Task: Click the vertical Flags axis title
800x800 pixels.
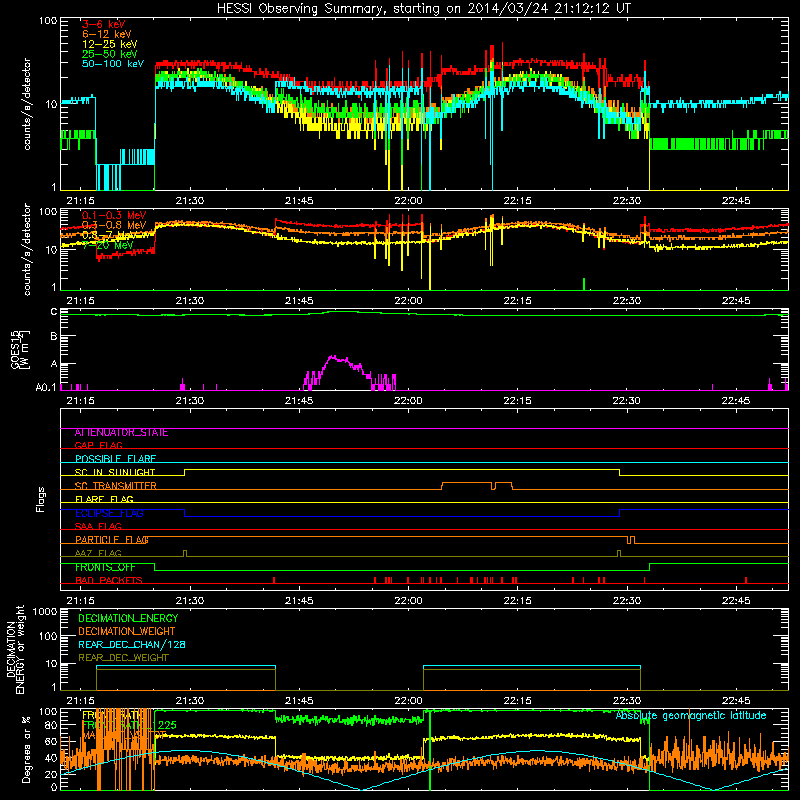Action: point(41,499)
